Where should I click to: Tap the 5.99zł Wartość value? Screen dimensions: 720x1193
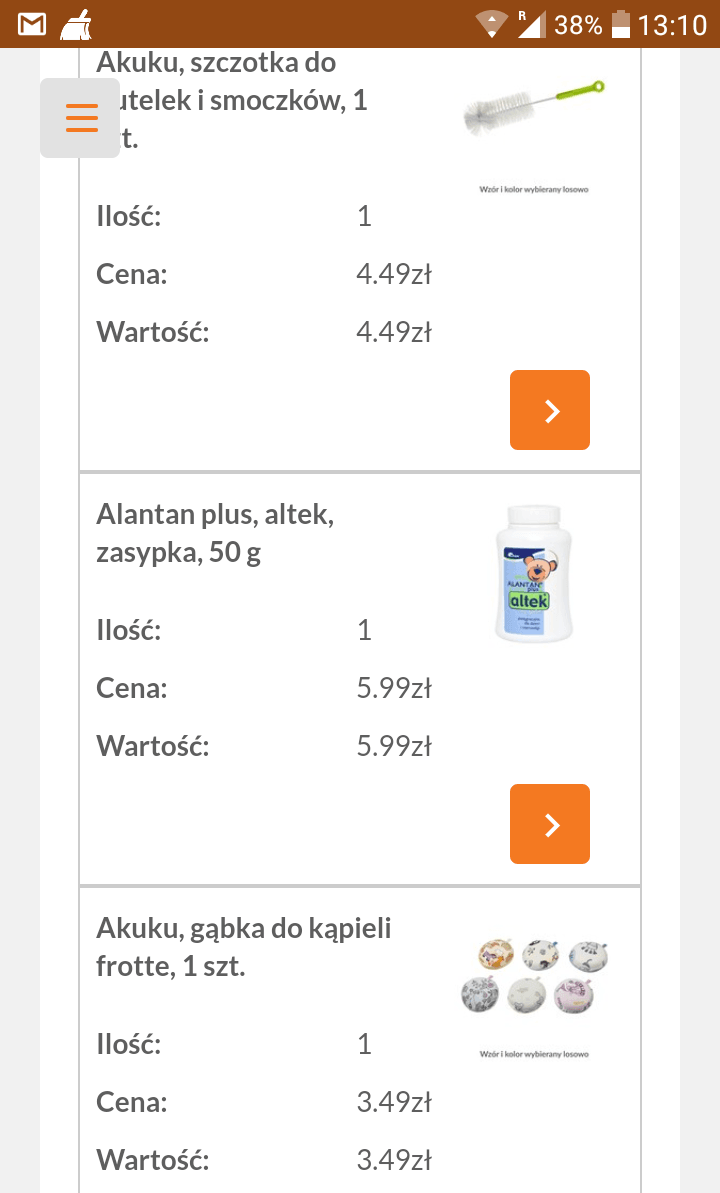(x=393, y=746)
